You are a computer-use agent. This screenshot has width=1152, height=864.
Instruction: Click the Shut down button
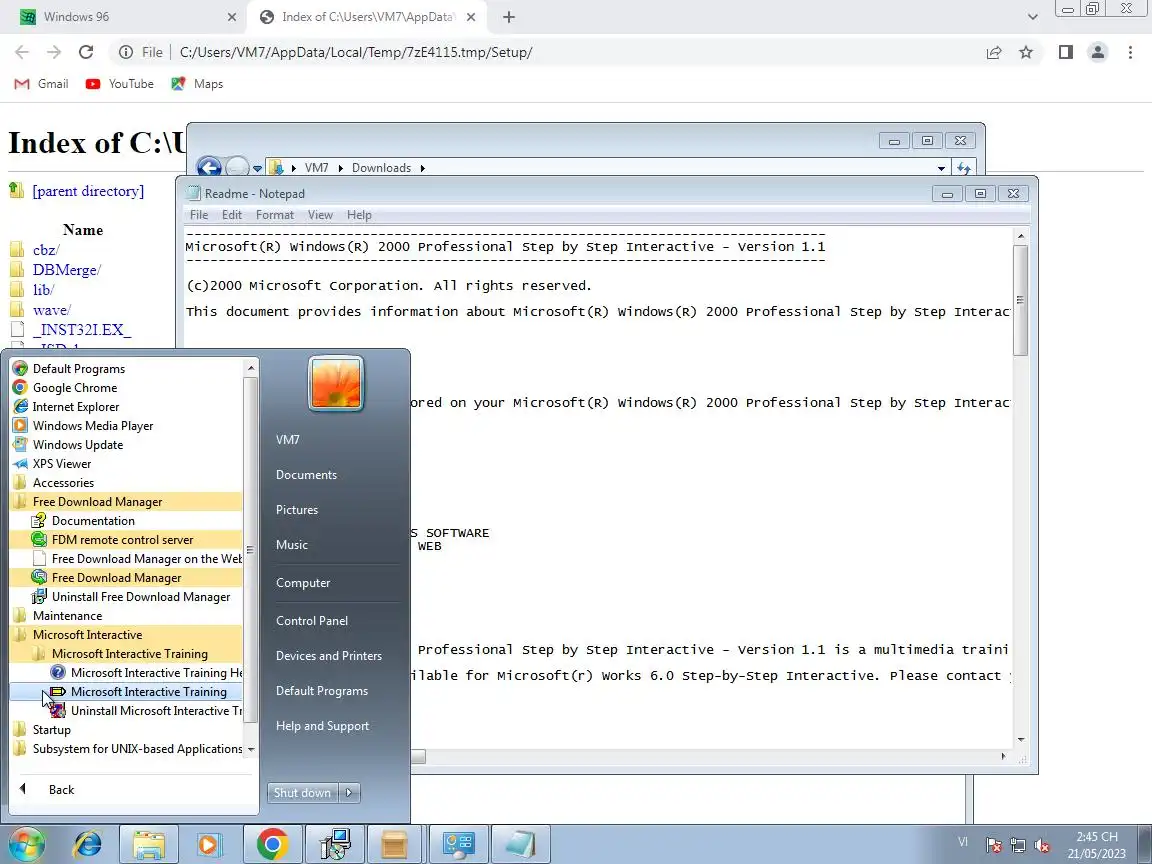[x=302, y=793]
